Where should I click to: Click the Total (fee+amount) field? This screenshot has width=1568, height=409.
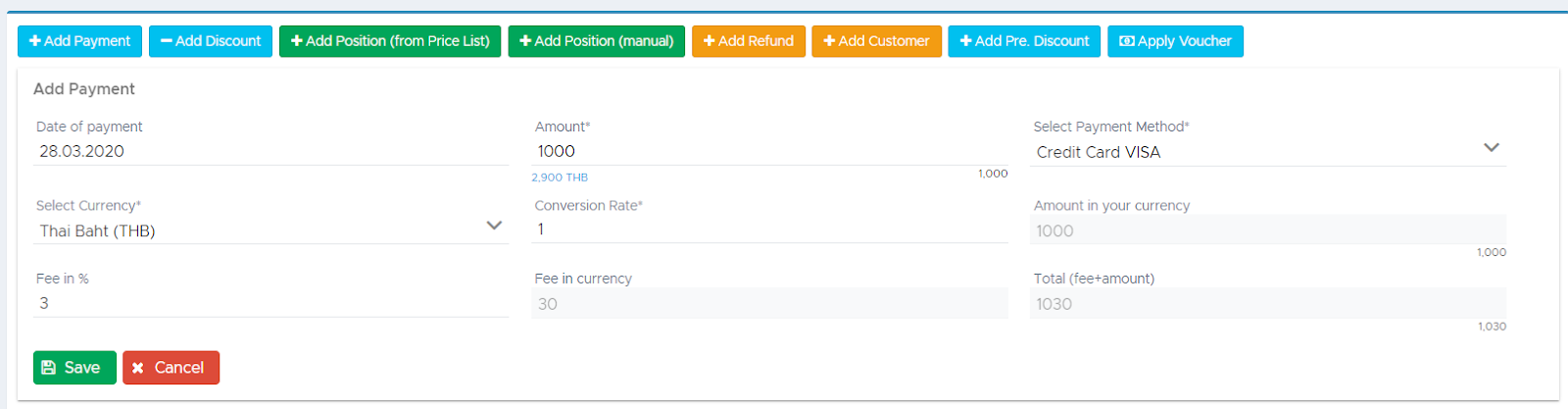click(x=1268, y=304)
